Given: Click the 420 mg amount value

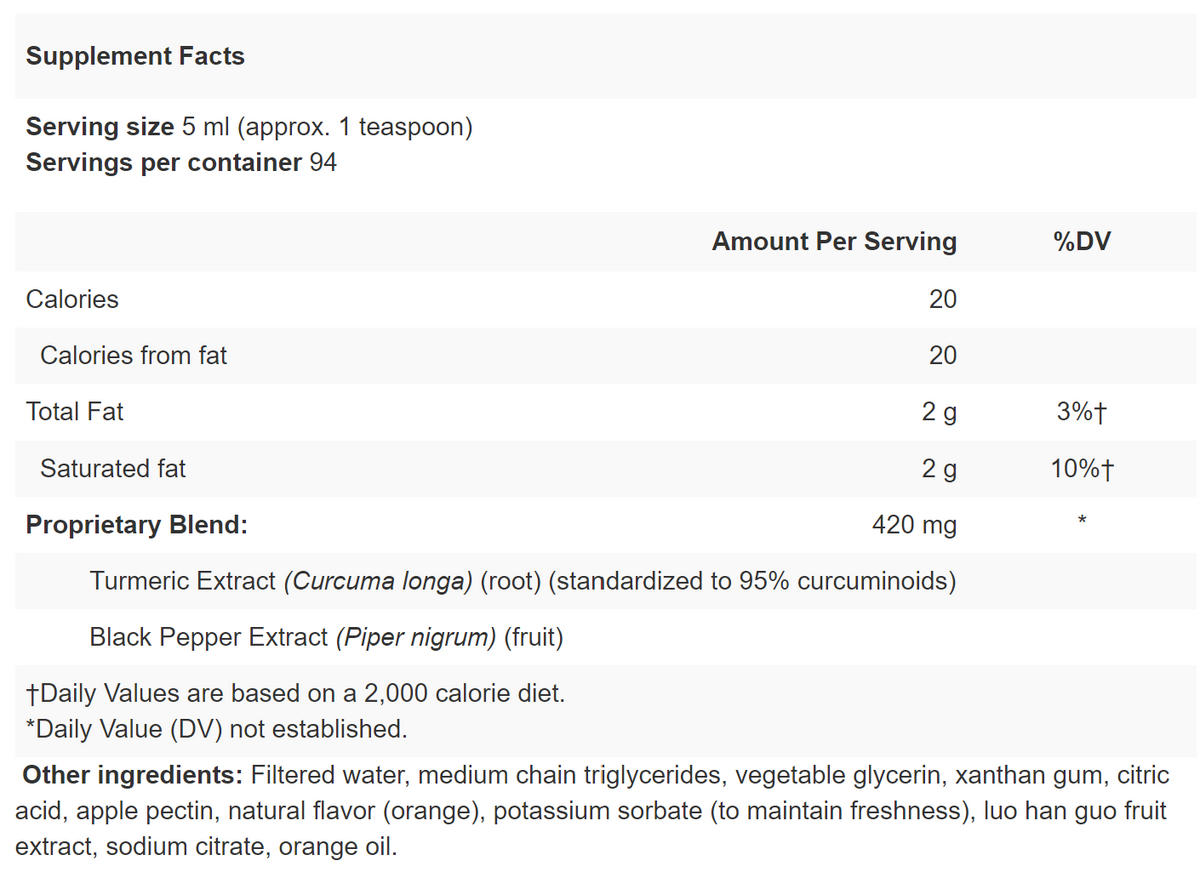Looking at the screenshot, I should click(x=914, y=524).
